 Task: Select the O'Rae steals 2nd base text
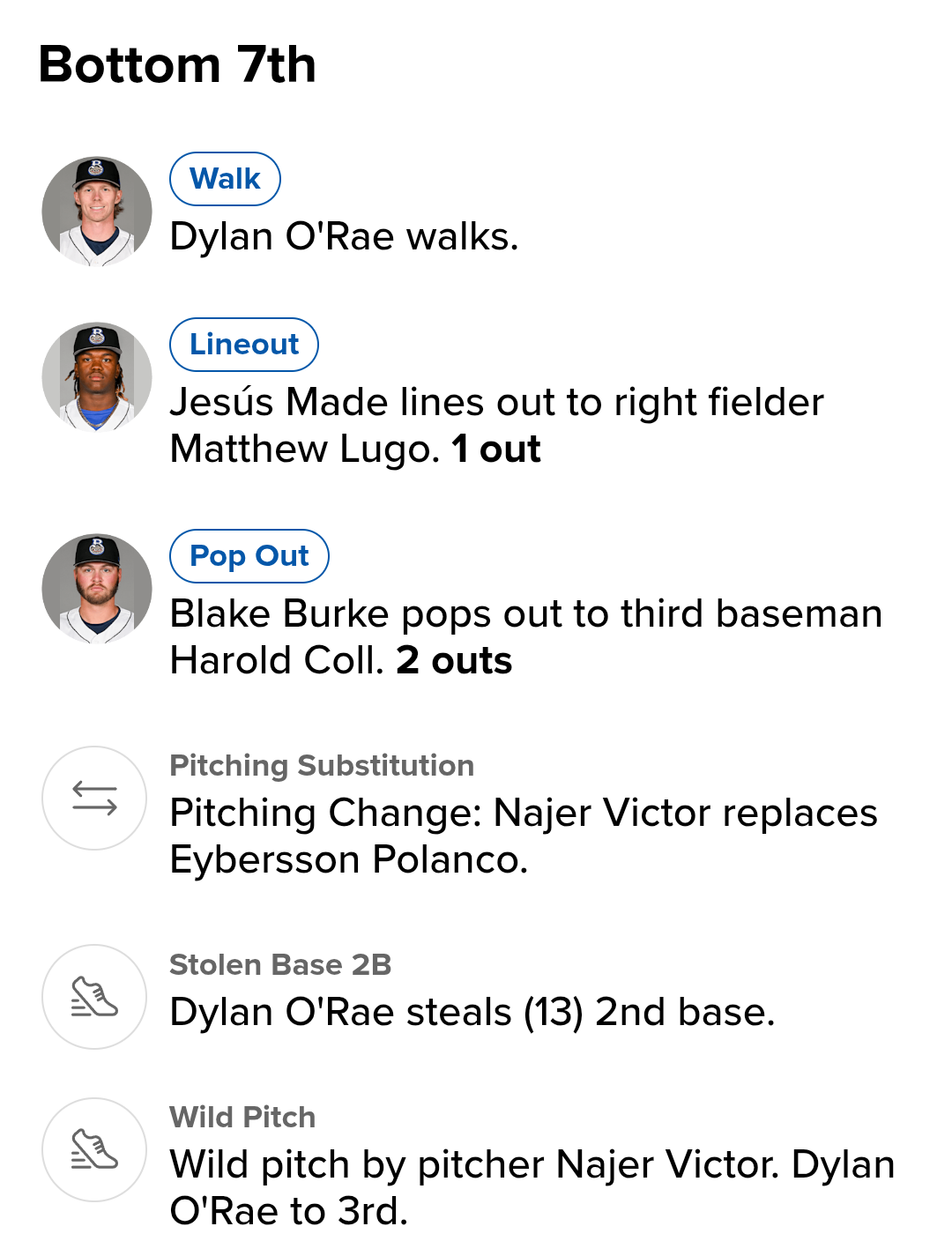click(x=472, y=1012)
